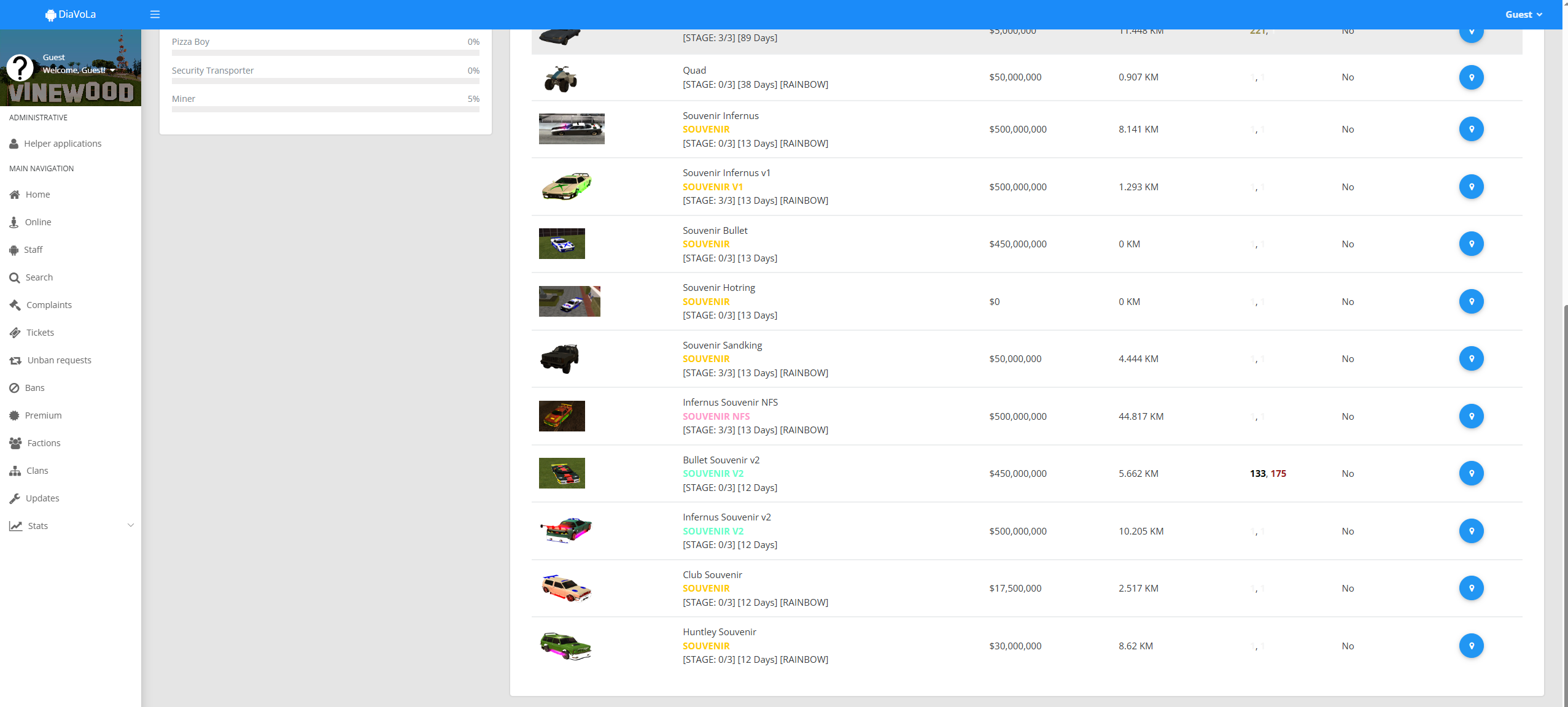Click the DiaVoLa logo link
Image resolution: width=1568 pixels, height=707 pixels.
click(71, 14)
